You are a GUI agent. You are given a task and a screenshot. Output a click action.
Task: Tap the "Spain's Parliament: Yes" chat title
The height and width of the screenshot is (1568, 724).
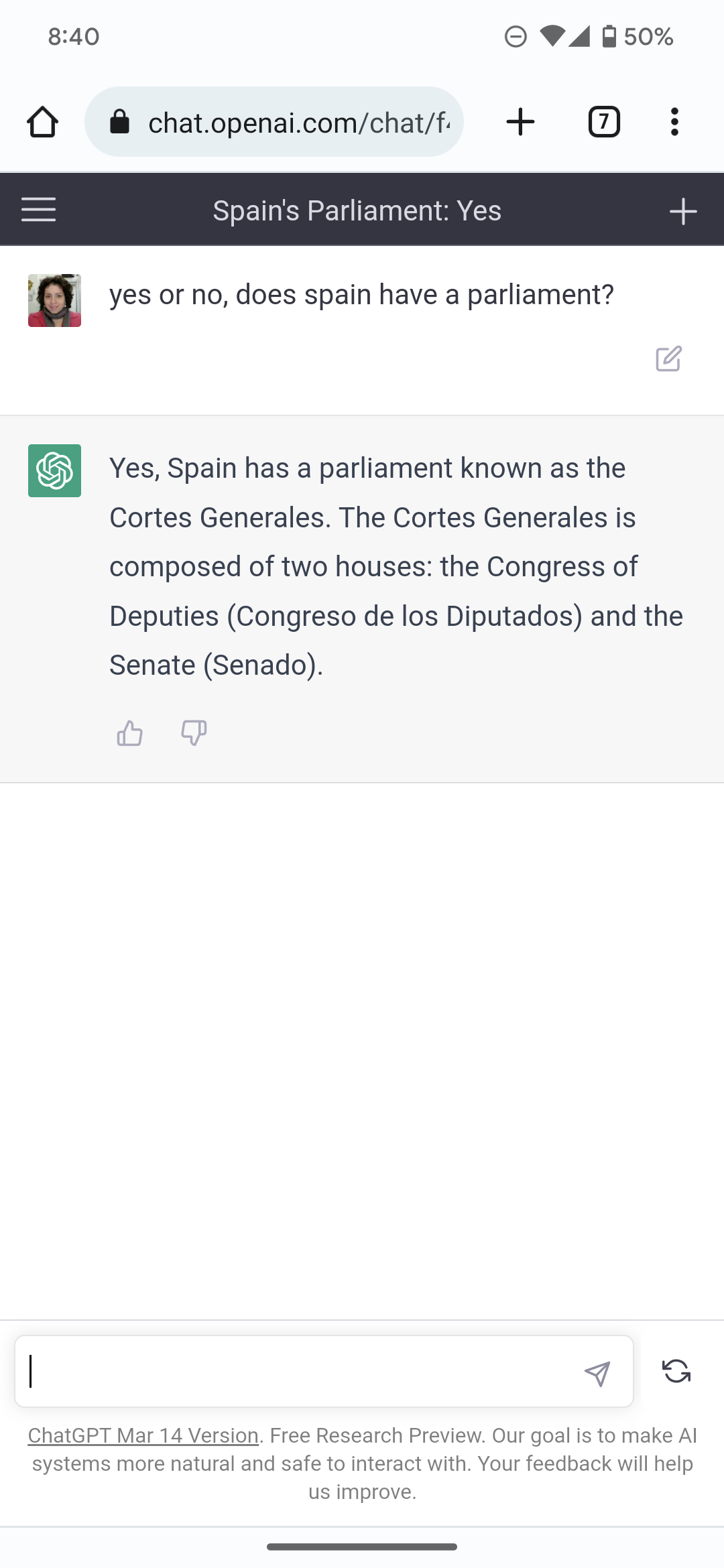coord(357,210)
